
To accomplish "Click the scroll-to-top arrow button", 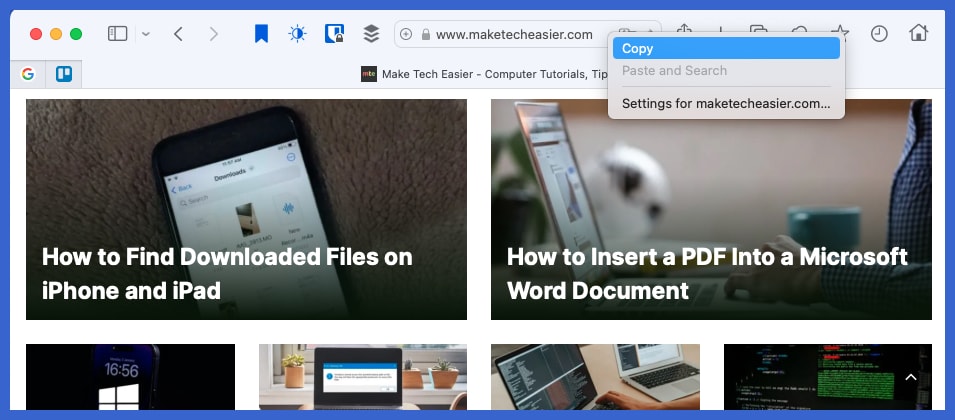I will [911, 377].
